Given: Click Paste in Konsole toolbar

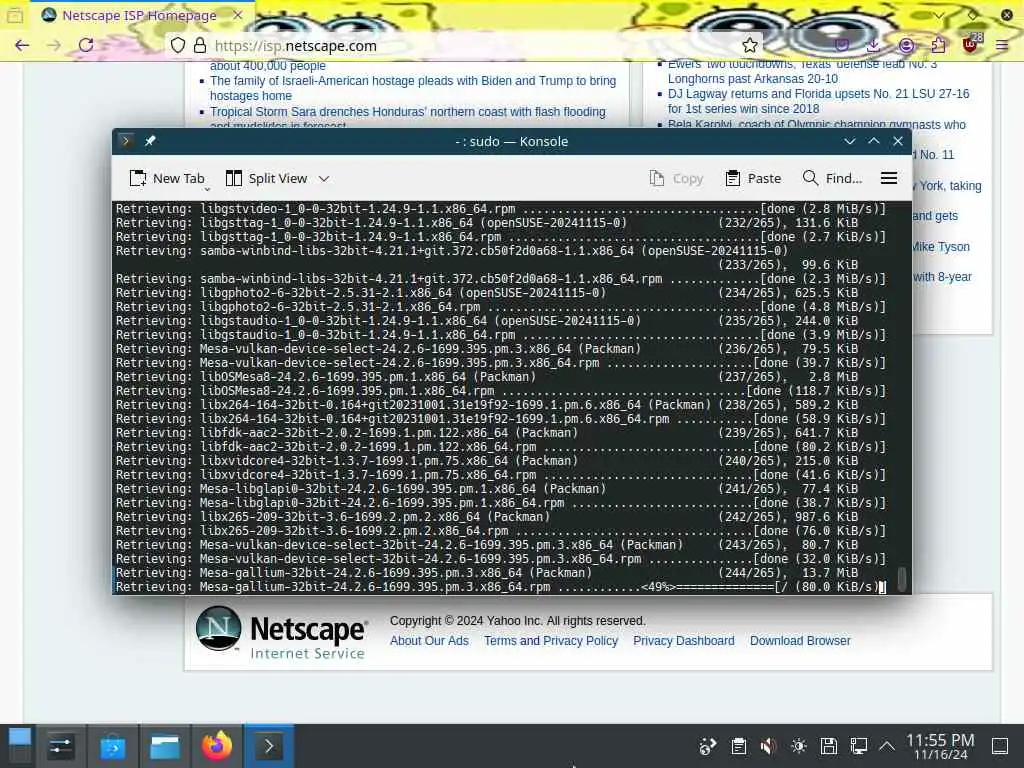Looking at the screenshot, I should coord(753,178).
